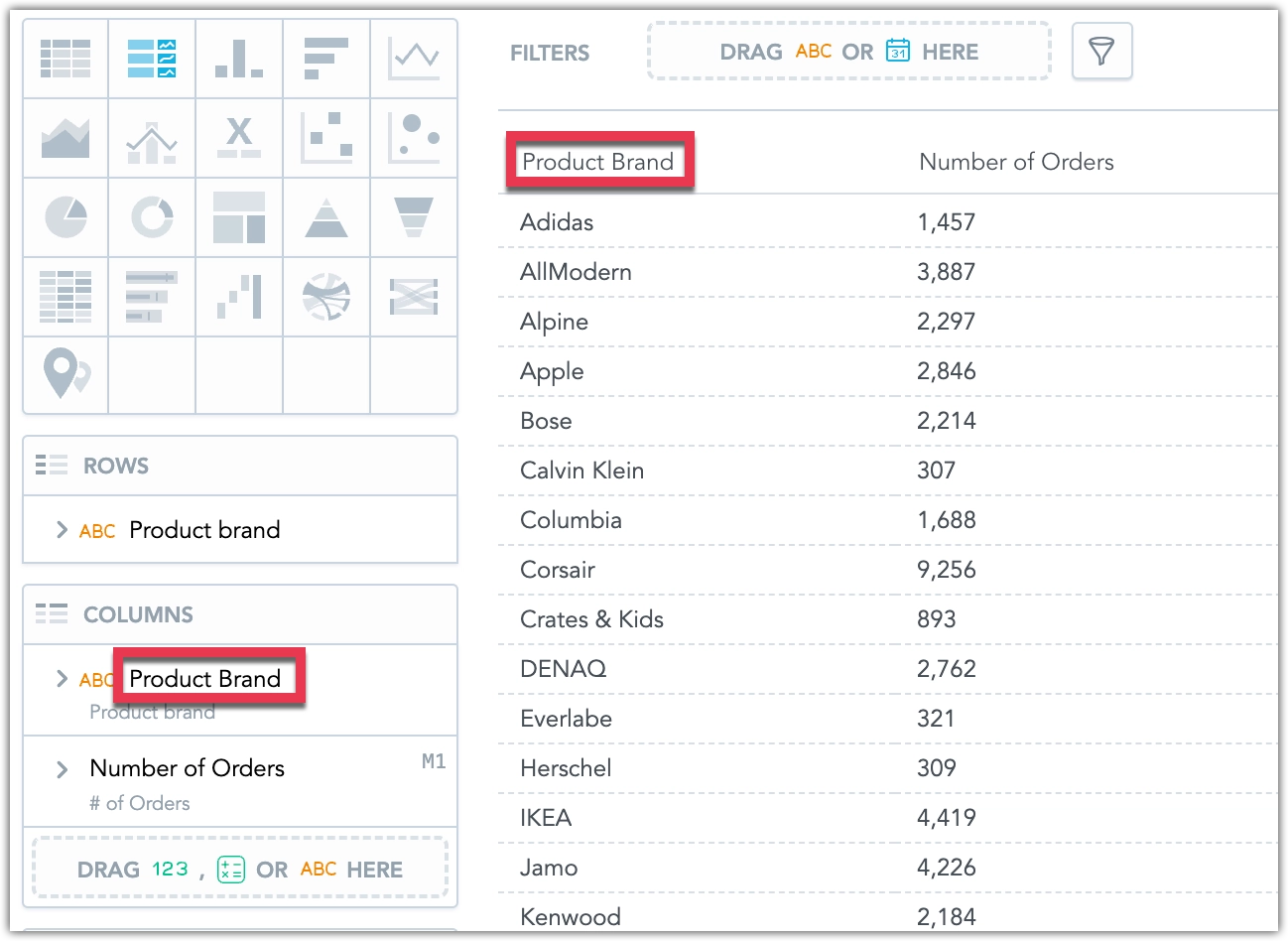
Task: Open the map visualization type
Action: click(64, 375)
